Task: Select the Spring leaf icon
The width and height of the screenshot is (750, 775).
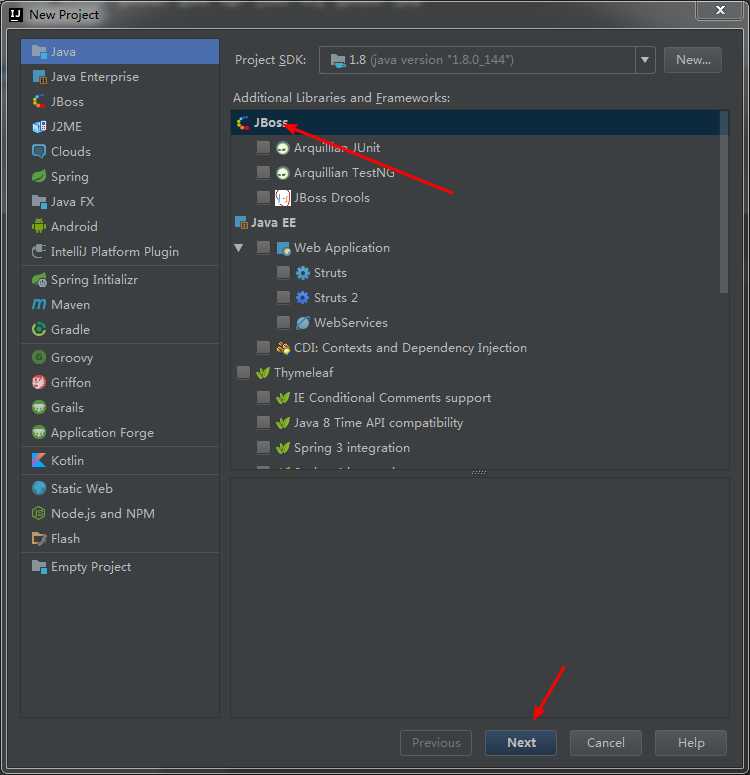Action: (39, 176)
